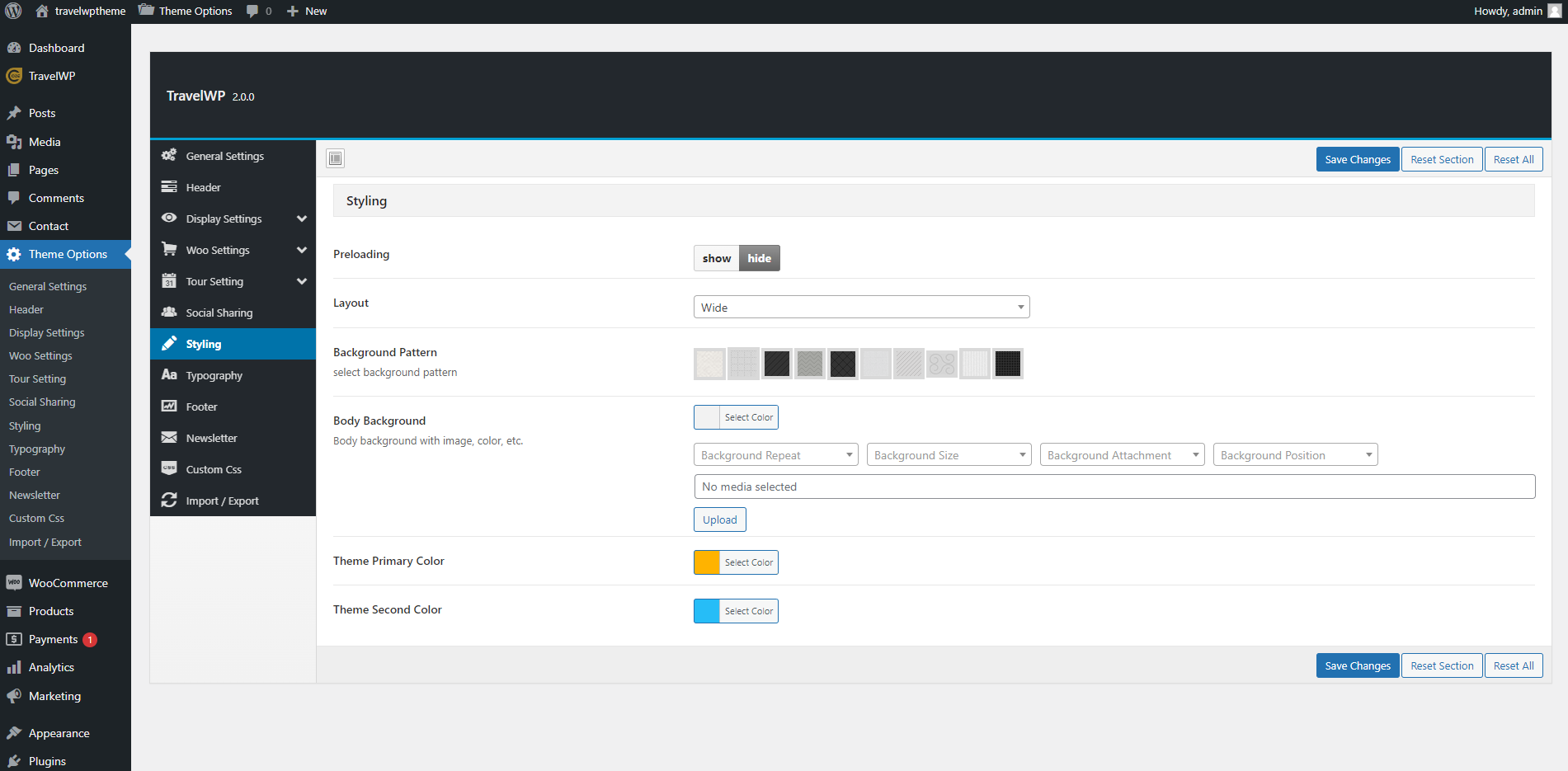Select the first light background pattern
The width and height of the screenshot is (1568, 771).
pyautogui.click(x=709, y=364)
